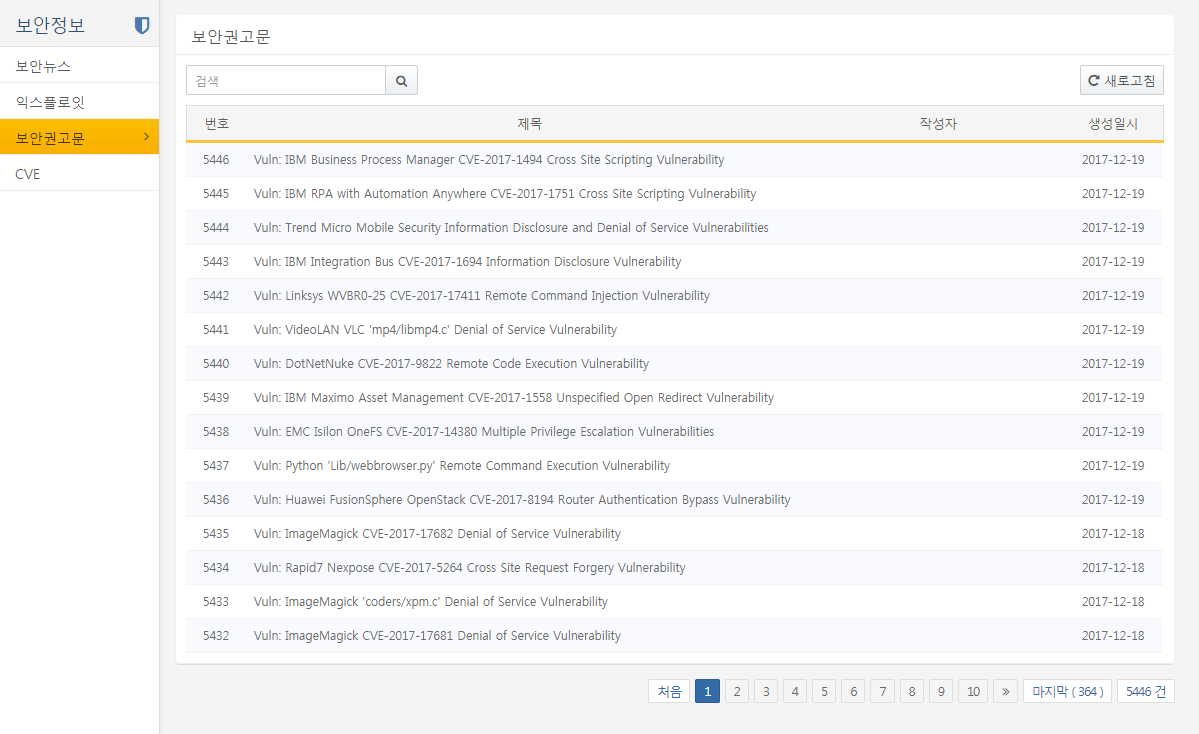Open DotNetNuke CVE-2017-9822 advisory
This screenshot has height=734, width=1199.
[451, 364]
